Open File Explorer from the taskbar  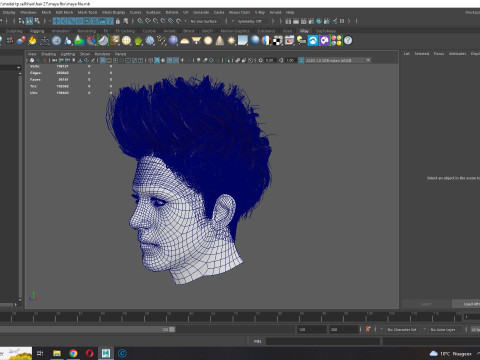pos(57,353)
